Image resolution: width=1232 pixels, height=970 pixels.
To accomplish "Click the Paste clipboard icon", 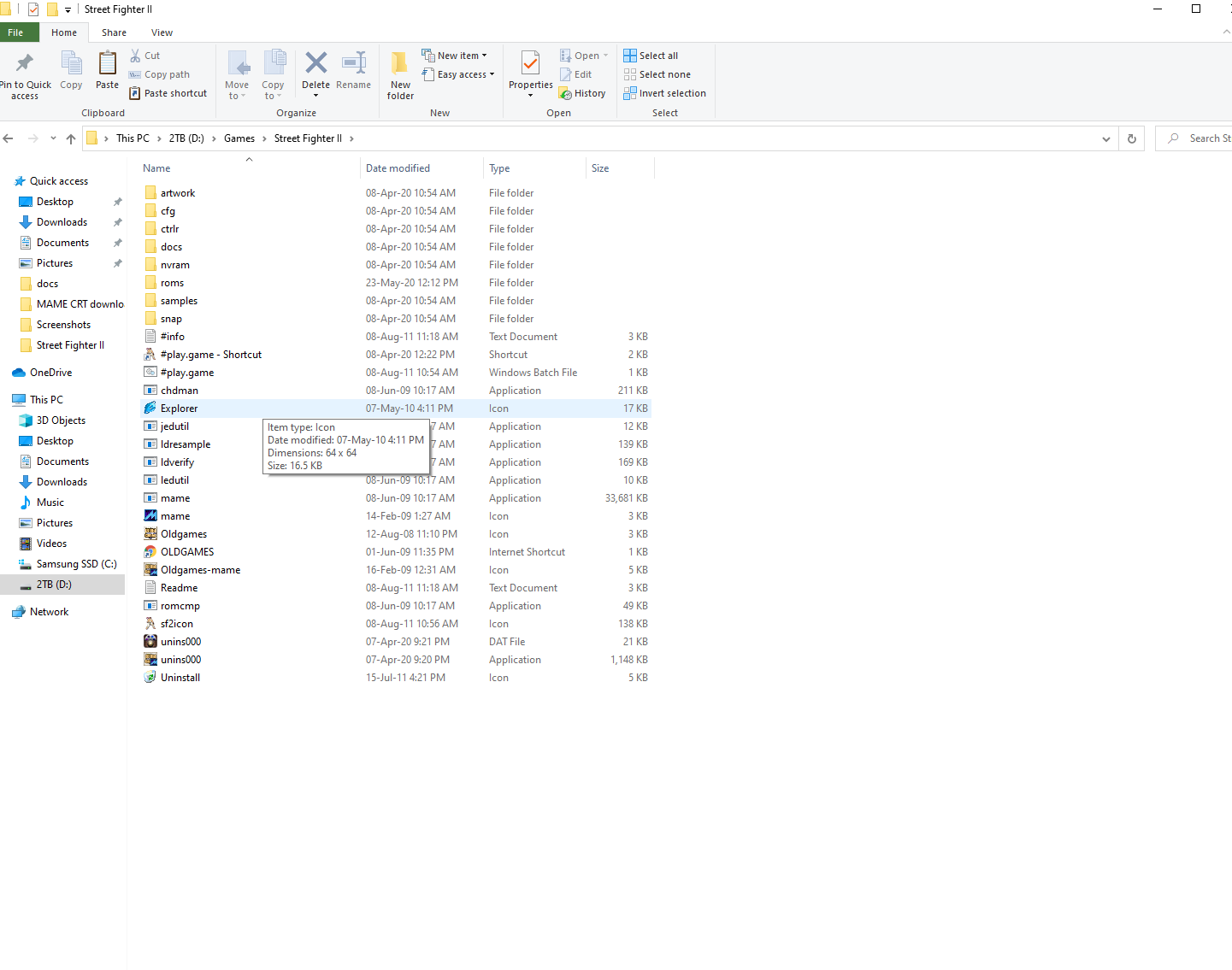I will click(x=107, y=63).
